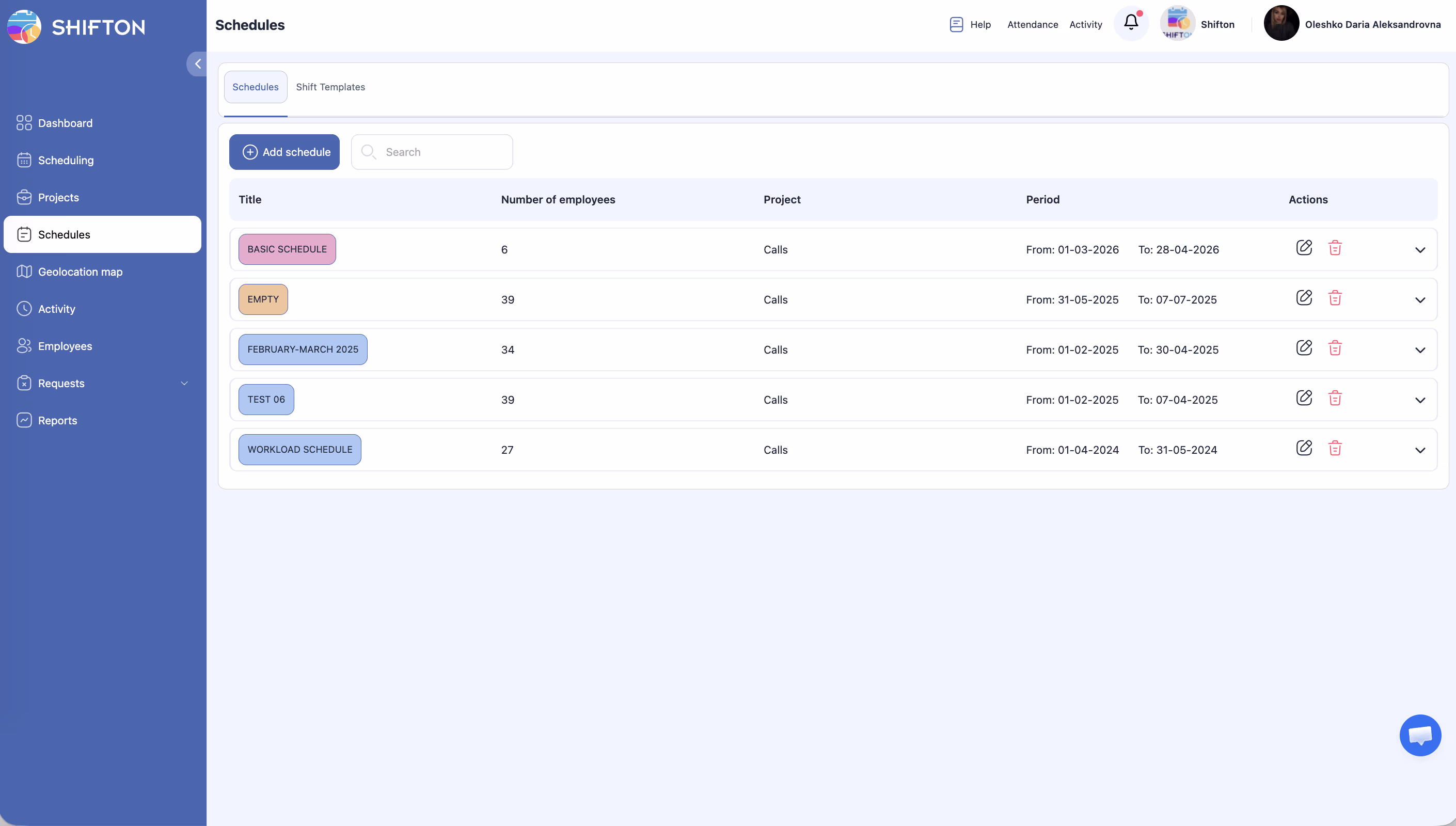
Task: Open the live chat widget
Action: pyautogui.click(x=1420, y=735)
